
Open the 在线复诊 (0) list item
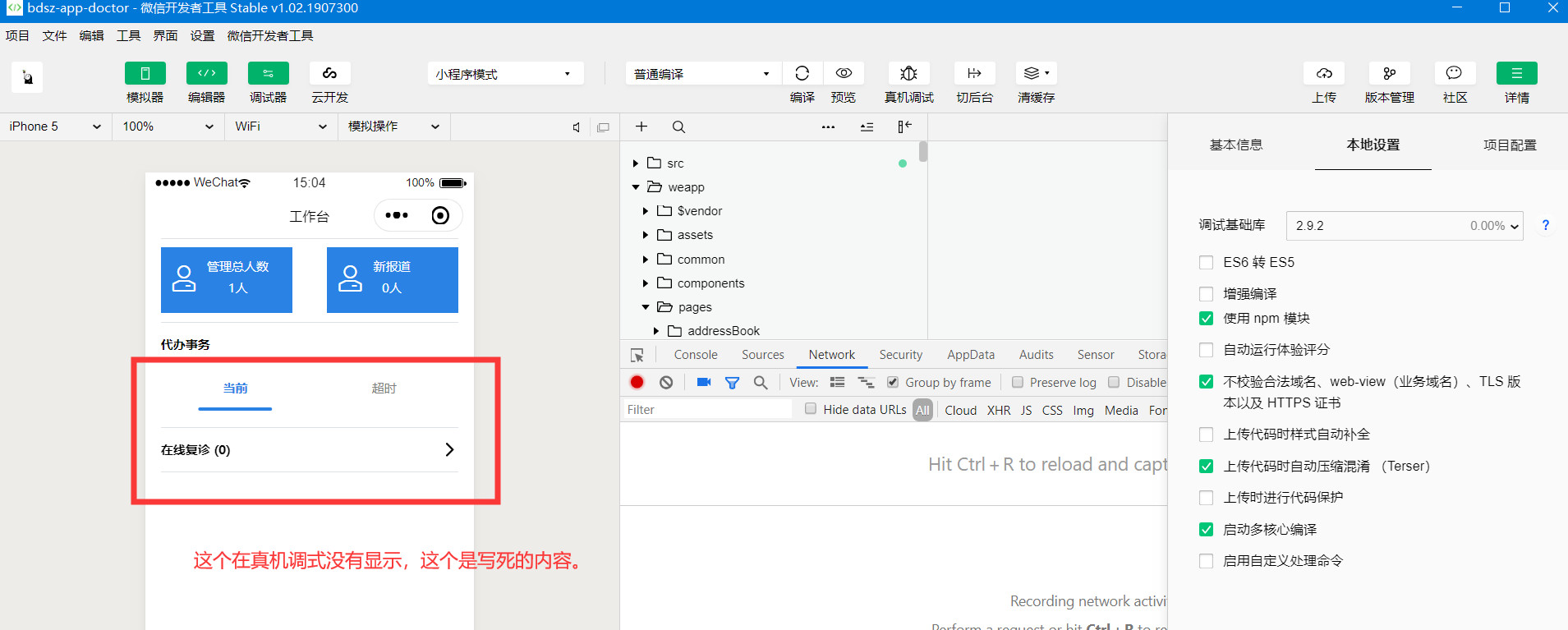309,450
